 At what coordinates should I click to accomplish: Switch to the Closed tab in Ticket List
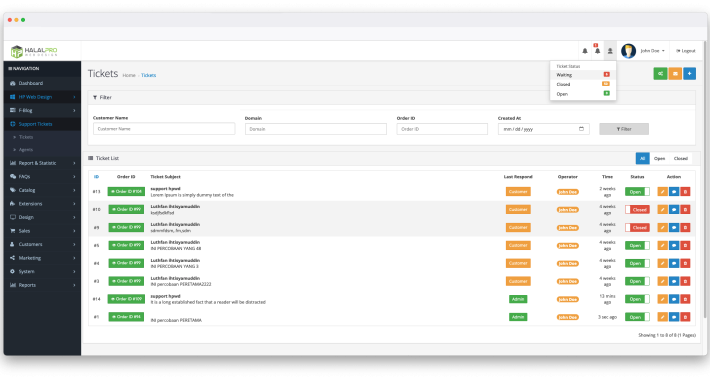click(681, 159)
